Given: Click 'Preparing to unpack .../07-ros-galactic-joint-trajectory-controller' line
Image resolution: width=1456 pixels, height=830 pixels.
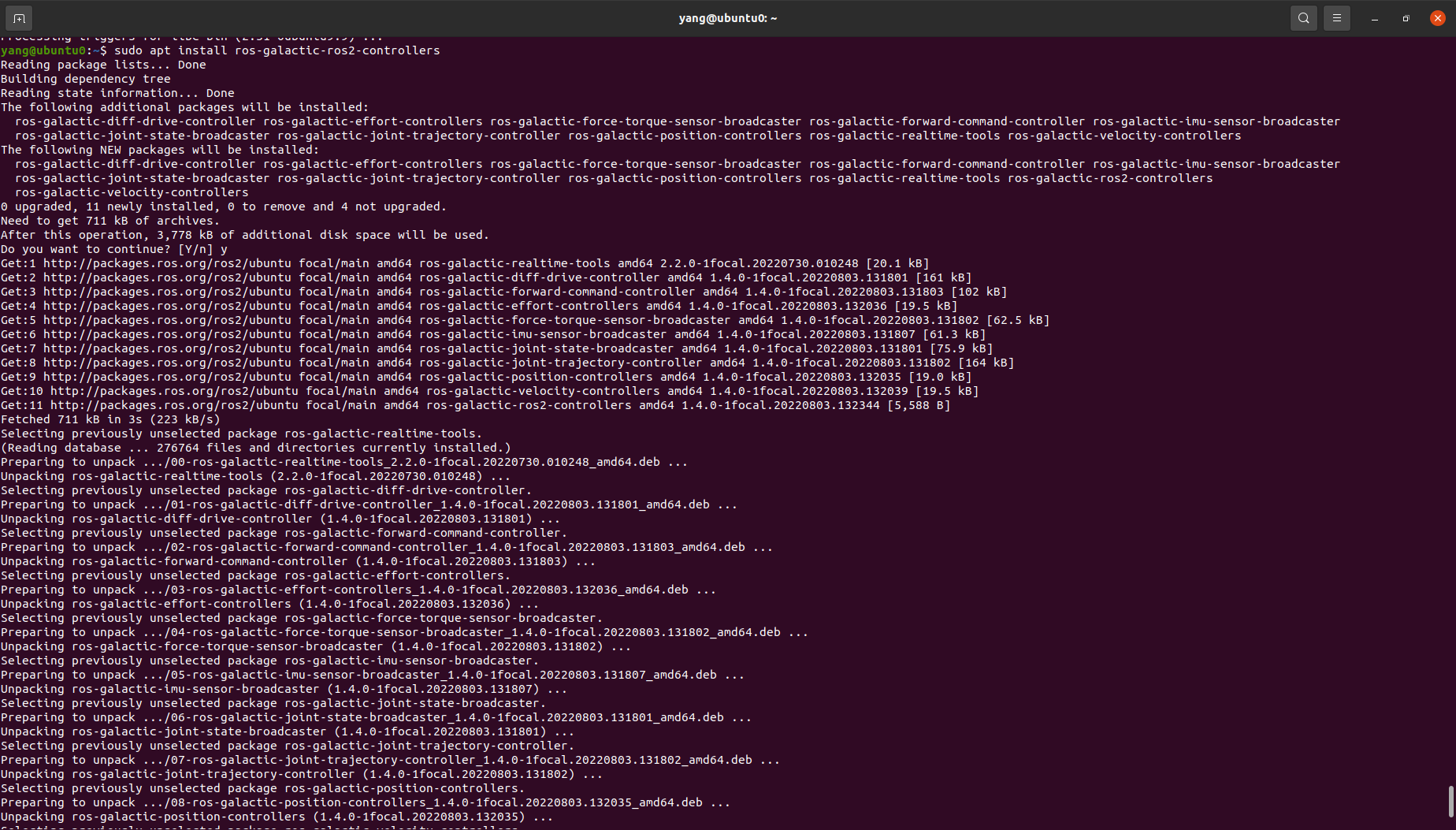Looking at the screenshot, I should click(391, 760).
